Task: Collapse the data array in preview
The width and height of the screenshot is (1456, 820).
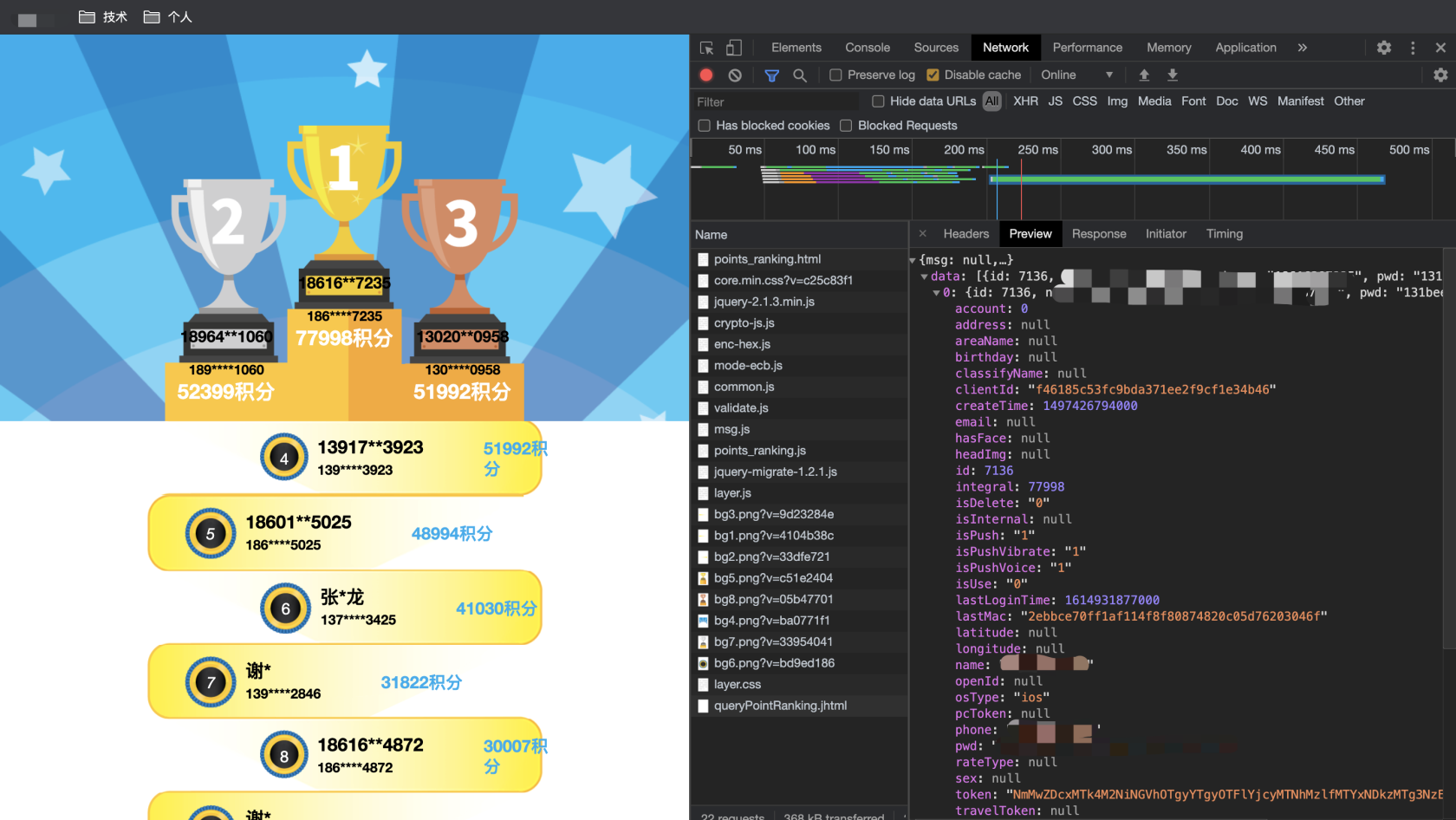Action: pyautogui.click(x=924, y=277)
